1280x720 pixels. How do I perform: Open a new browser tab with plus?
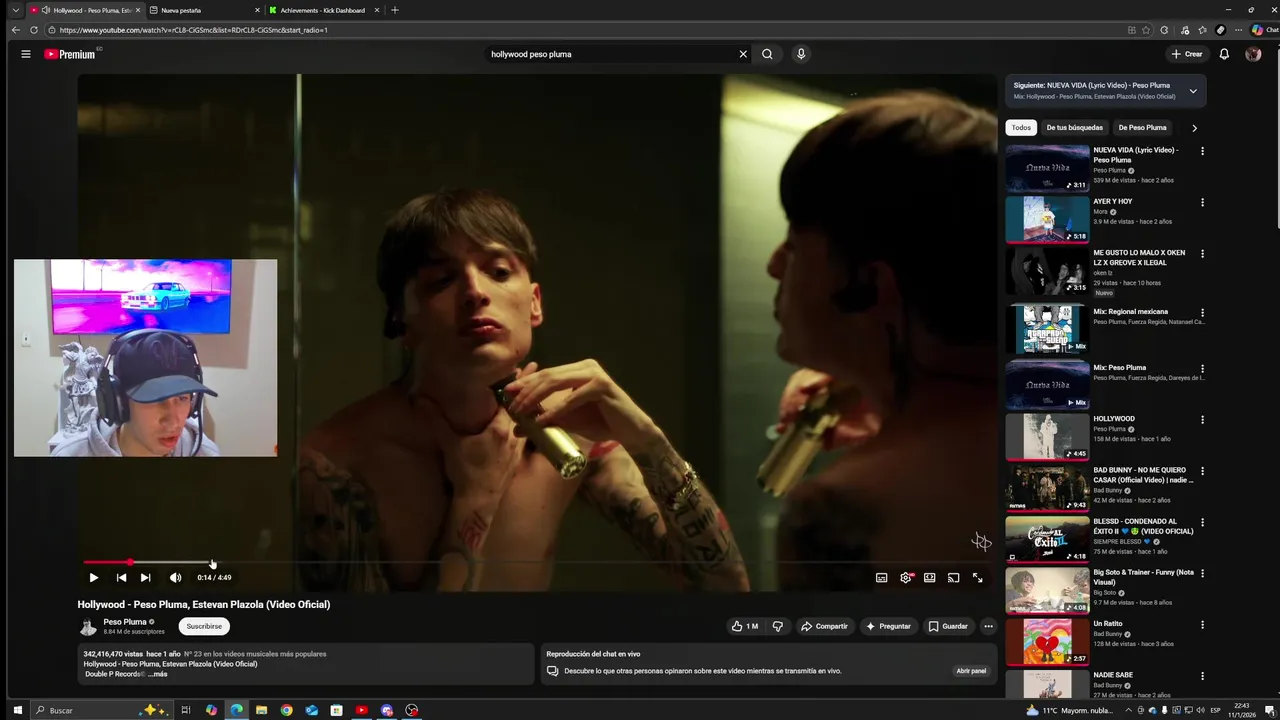(x=395, y=10)
